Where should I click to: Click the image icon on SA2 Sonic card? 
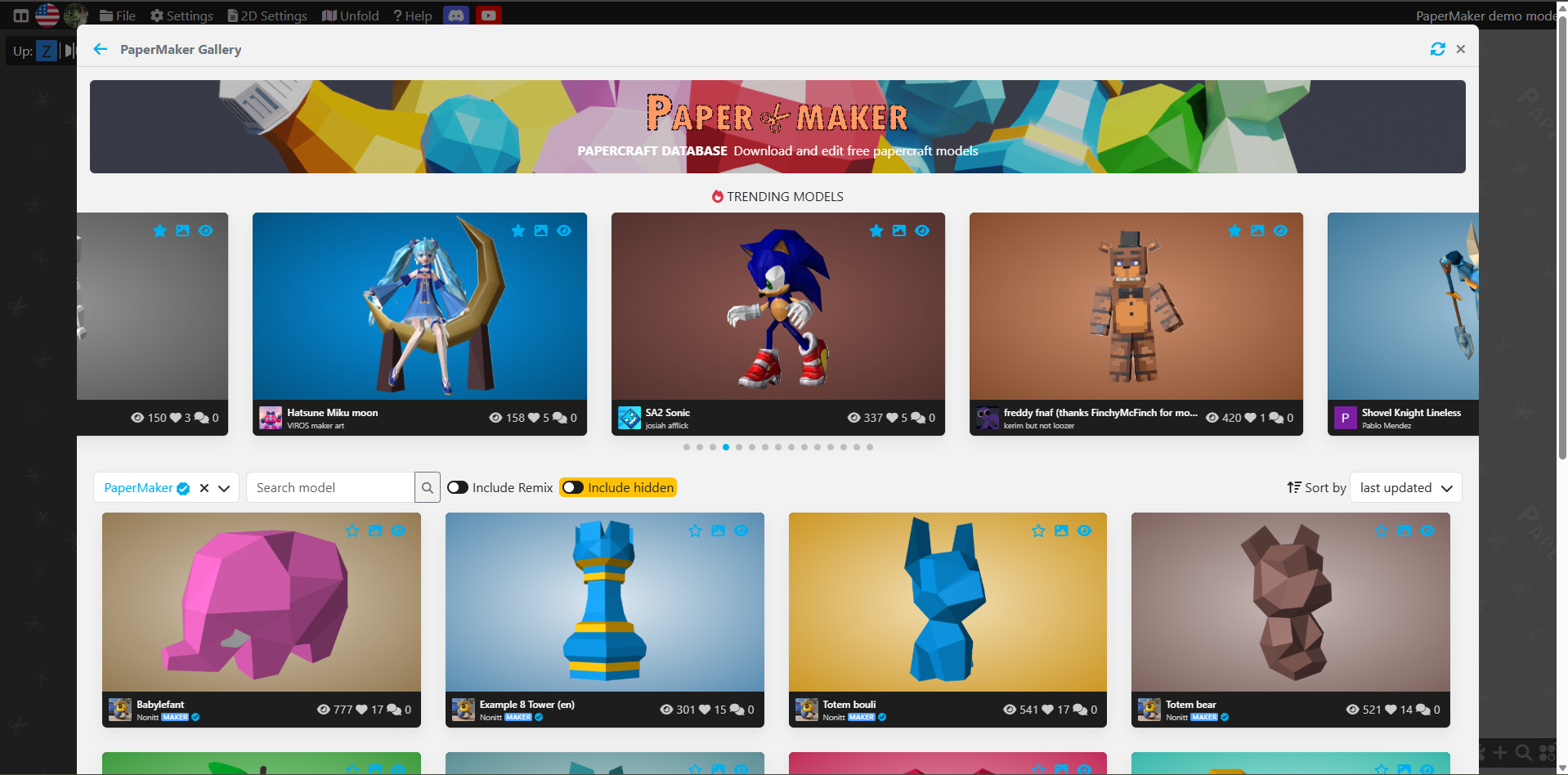(x=899, y=231)
